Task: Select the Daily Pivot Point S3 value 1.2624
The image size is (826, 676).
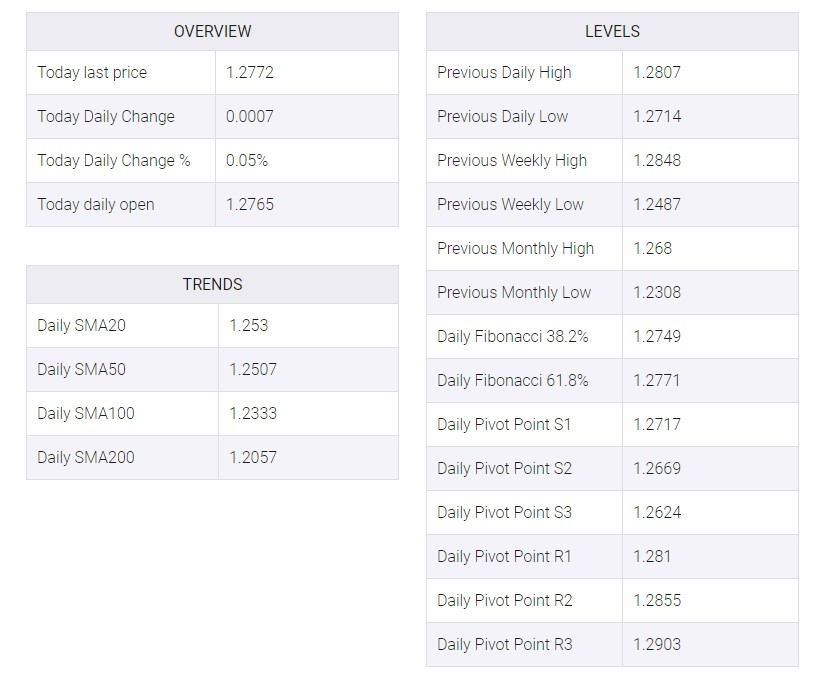Action: click(657, 512)
